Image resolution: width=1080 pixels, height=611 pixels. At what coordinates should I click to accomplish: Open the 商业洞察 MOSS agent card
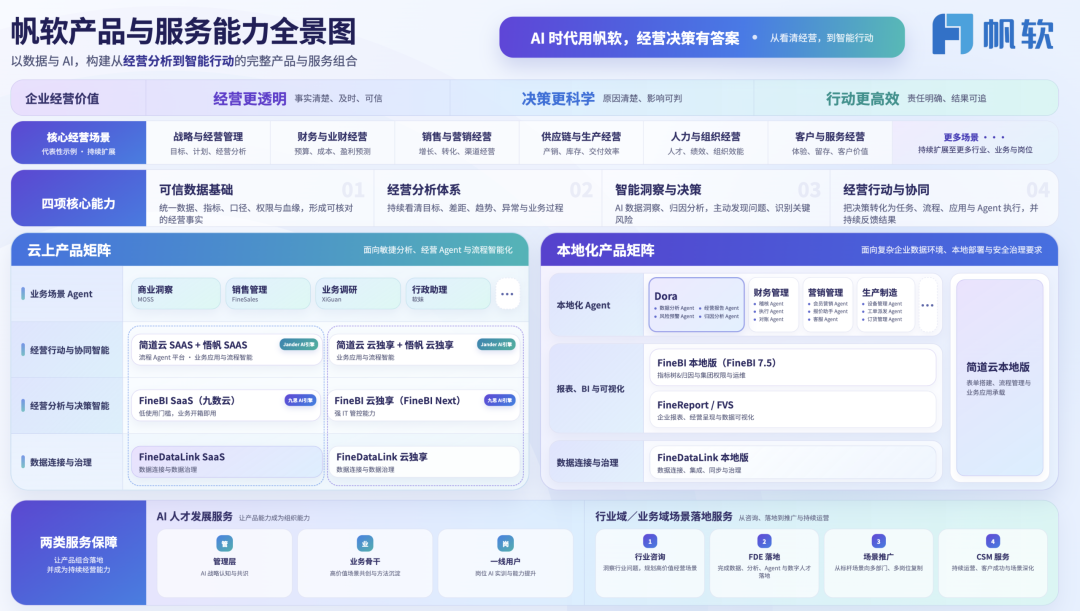click(176, 293)
